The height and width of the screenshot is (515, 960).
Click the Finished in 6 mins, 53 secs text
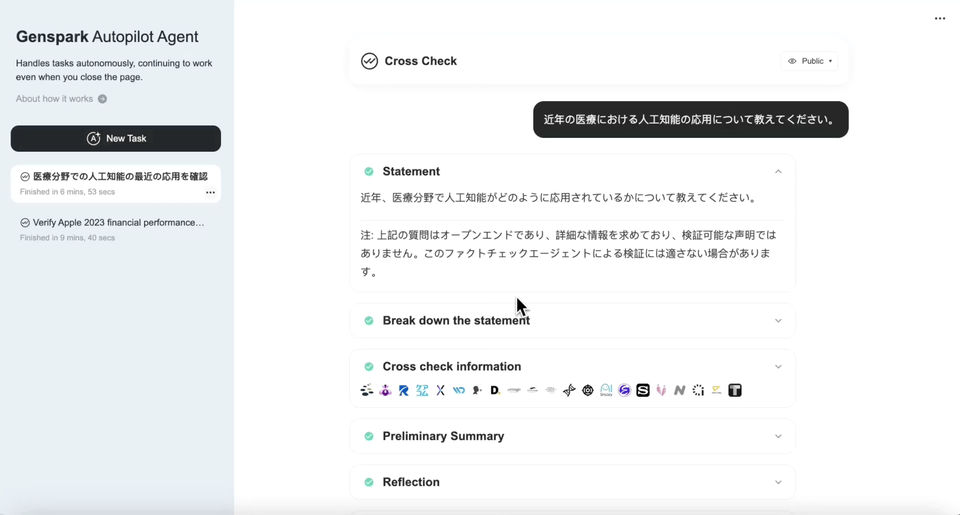click(67, 192)
